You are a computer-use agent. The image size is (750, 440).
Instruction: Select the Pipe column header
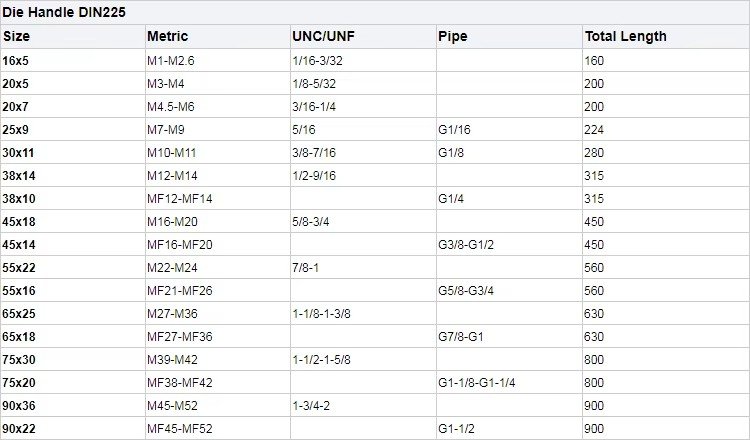452,36
